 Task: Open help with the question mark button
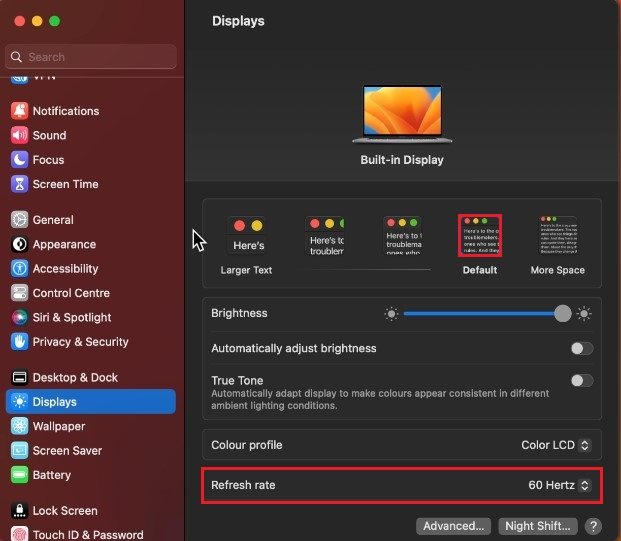tap(593, 526)
